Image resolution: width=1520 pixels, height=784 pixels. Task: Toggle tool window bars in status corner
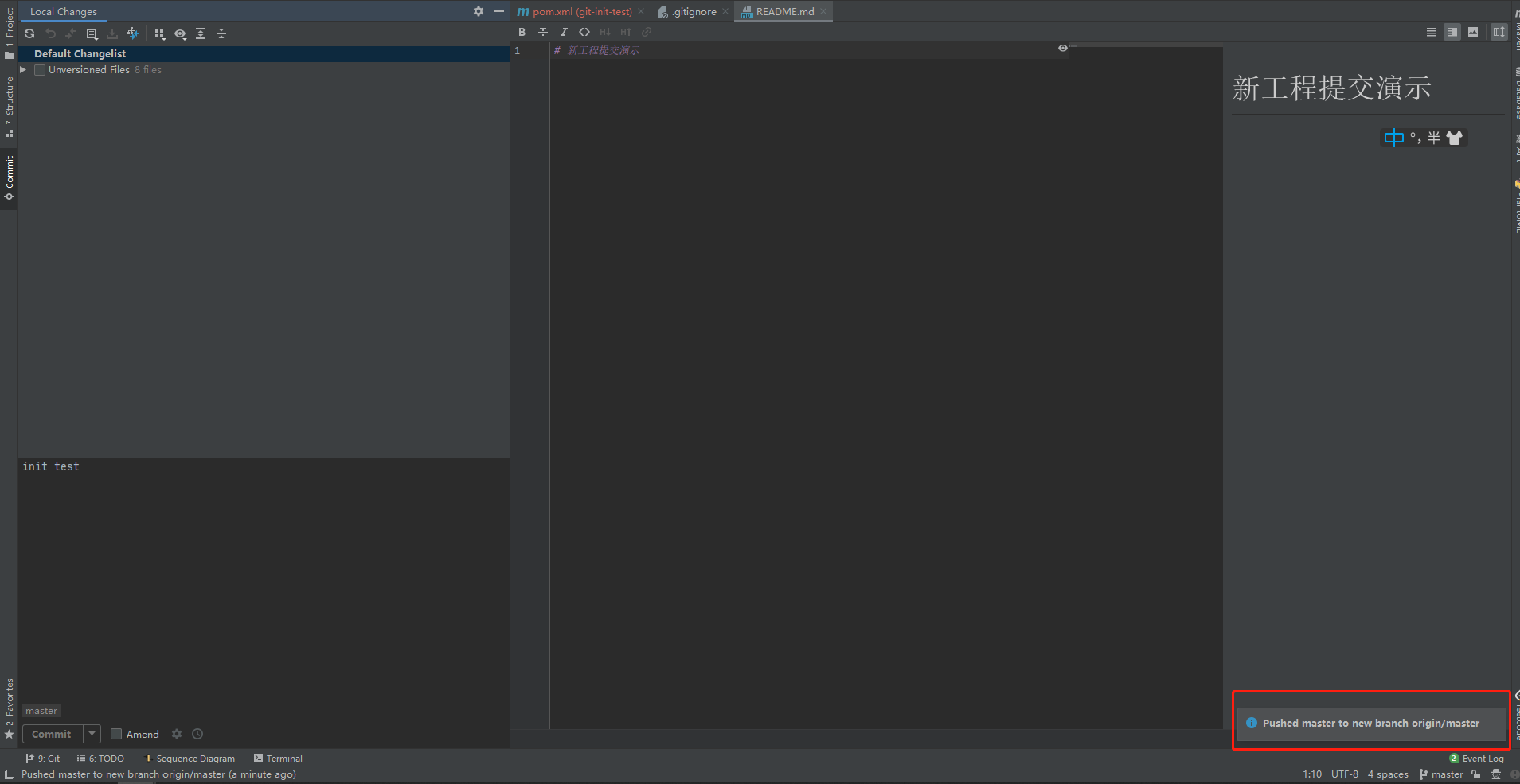(x=9, y=774)
